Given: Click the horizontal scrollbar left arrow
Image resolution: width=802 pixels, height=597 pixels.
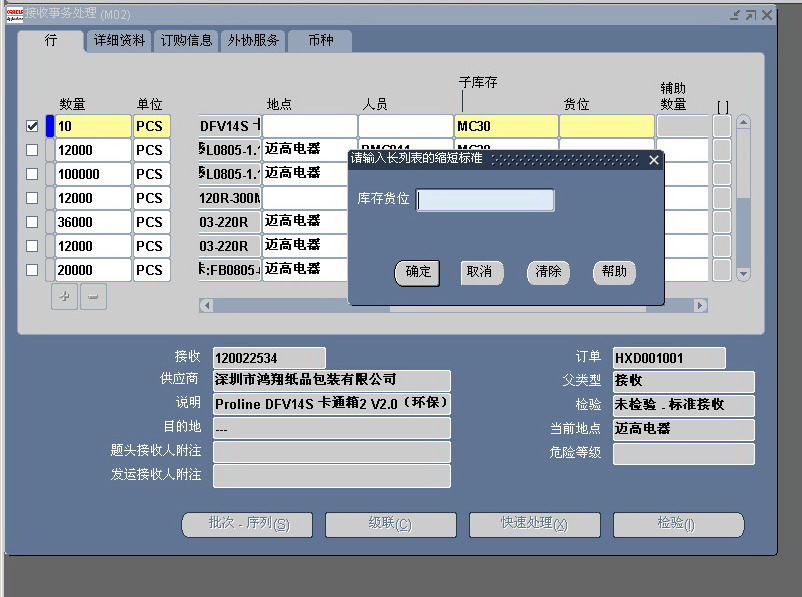Looking at the screenshot, I should coord(206,305).
